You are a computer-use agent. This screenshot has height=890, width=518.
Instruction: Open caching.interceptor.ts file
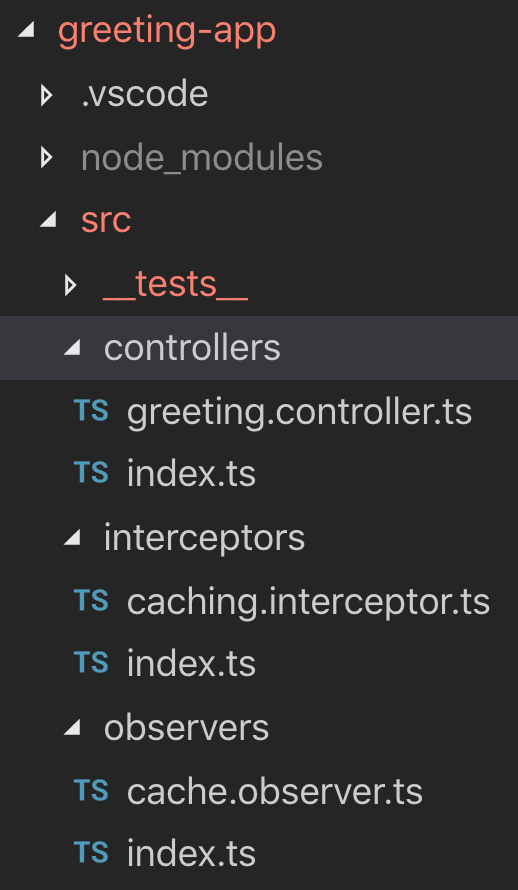click(x=308, y=602)
